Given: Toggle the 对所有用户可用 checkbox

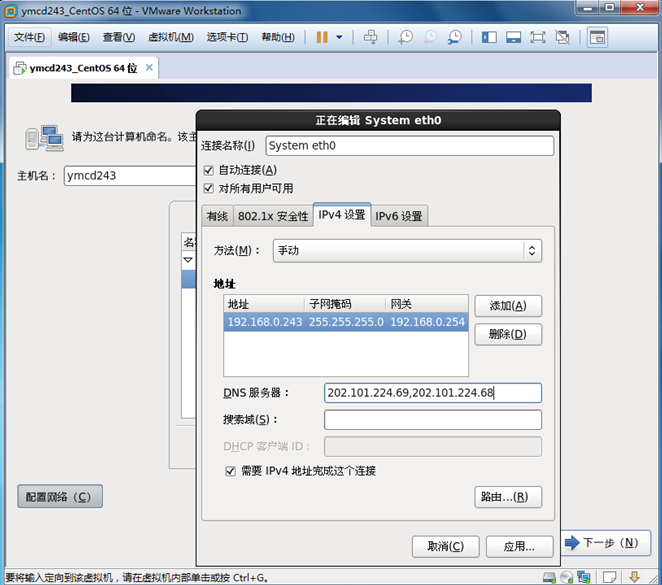Looking at the screenshot, I should click(x=209, y=188).
